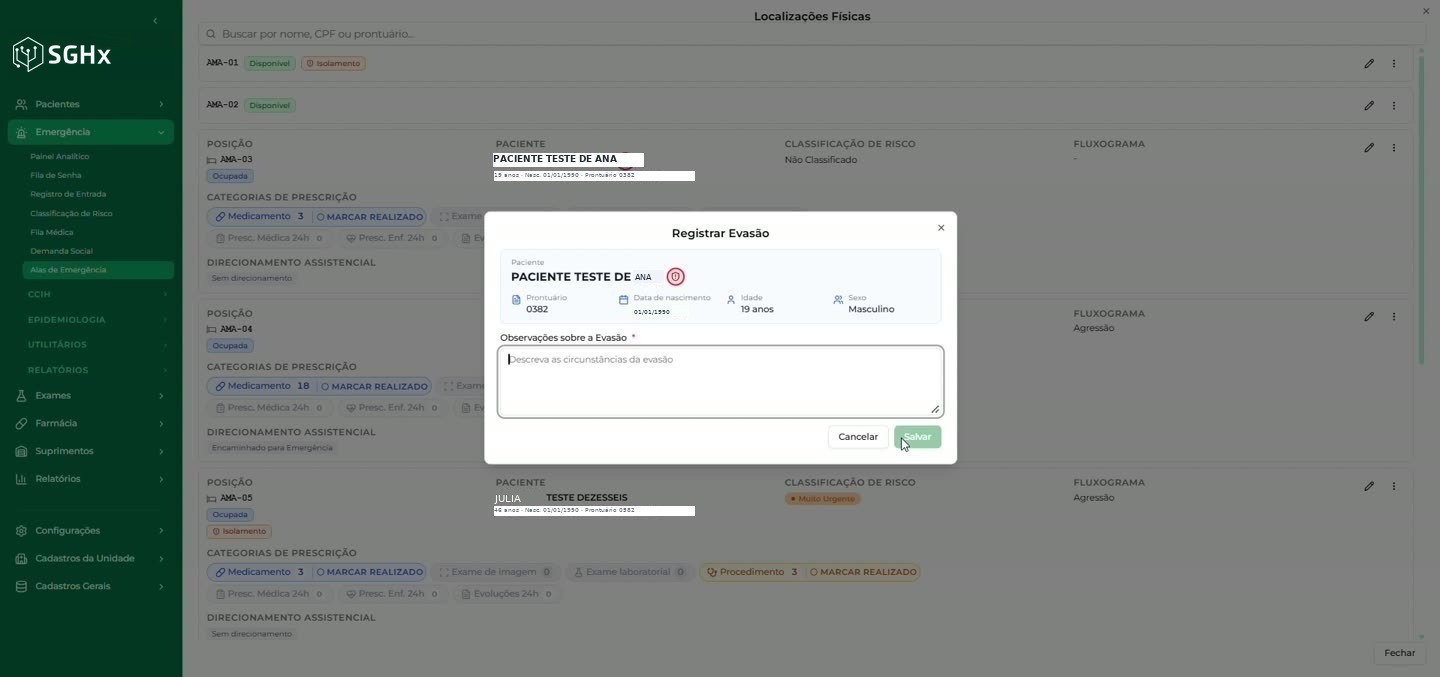Click AMA-05 Evoluções 24h chip
Viewport: 1440px width, 677px height.
click(x=506, y=594)
